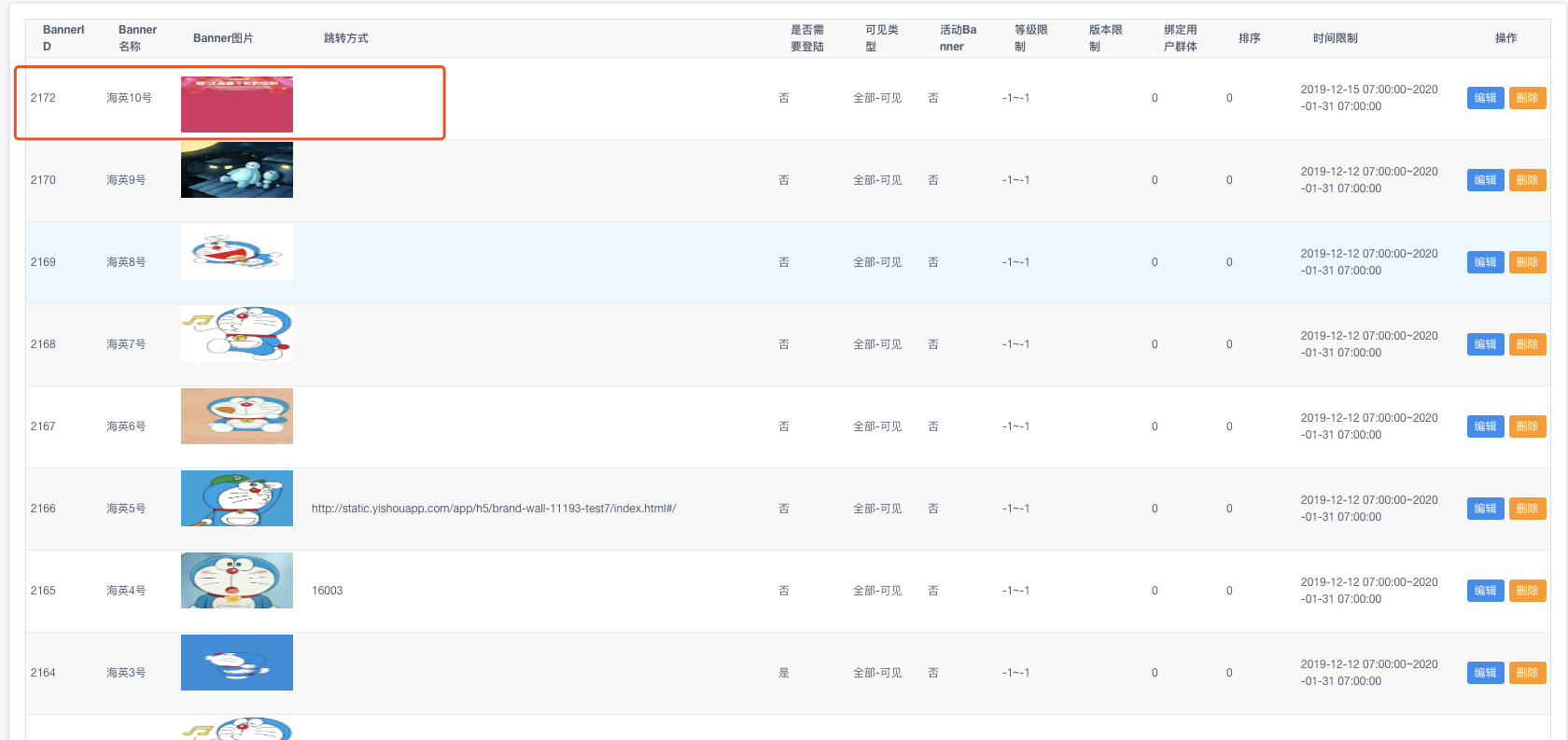Click login-required value 是 in row 2164

pos(784,673)
